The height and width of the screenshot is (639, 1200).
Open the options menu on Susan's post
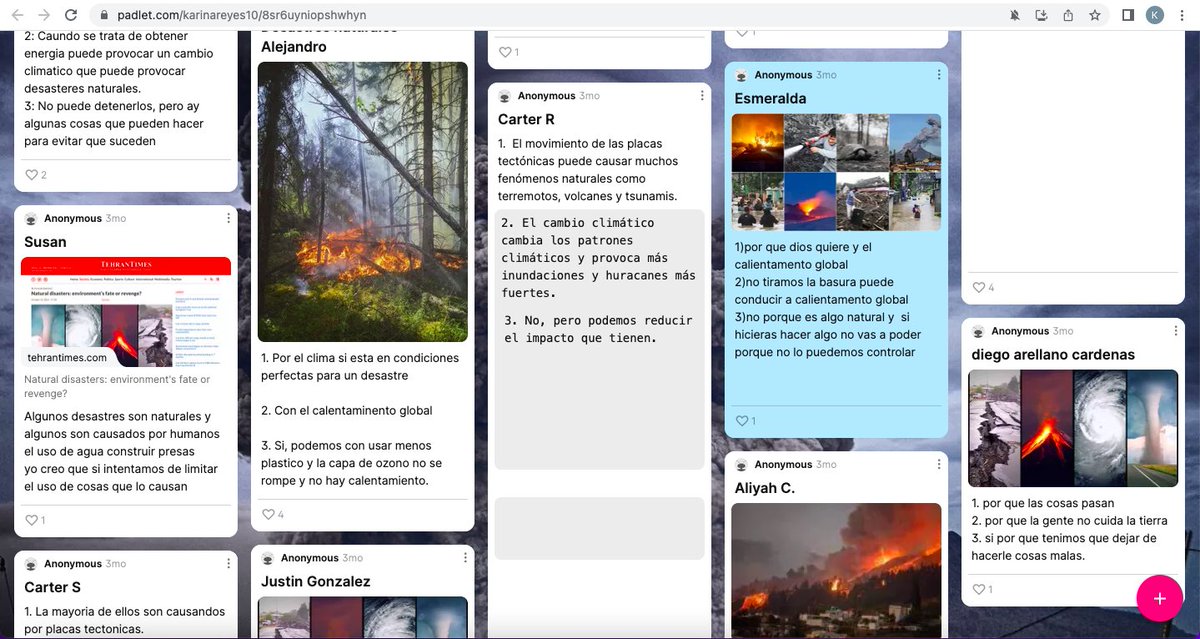coord(228,218)
